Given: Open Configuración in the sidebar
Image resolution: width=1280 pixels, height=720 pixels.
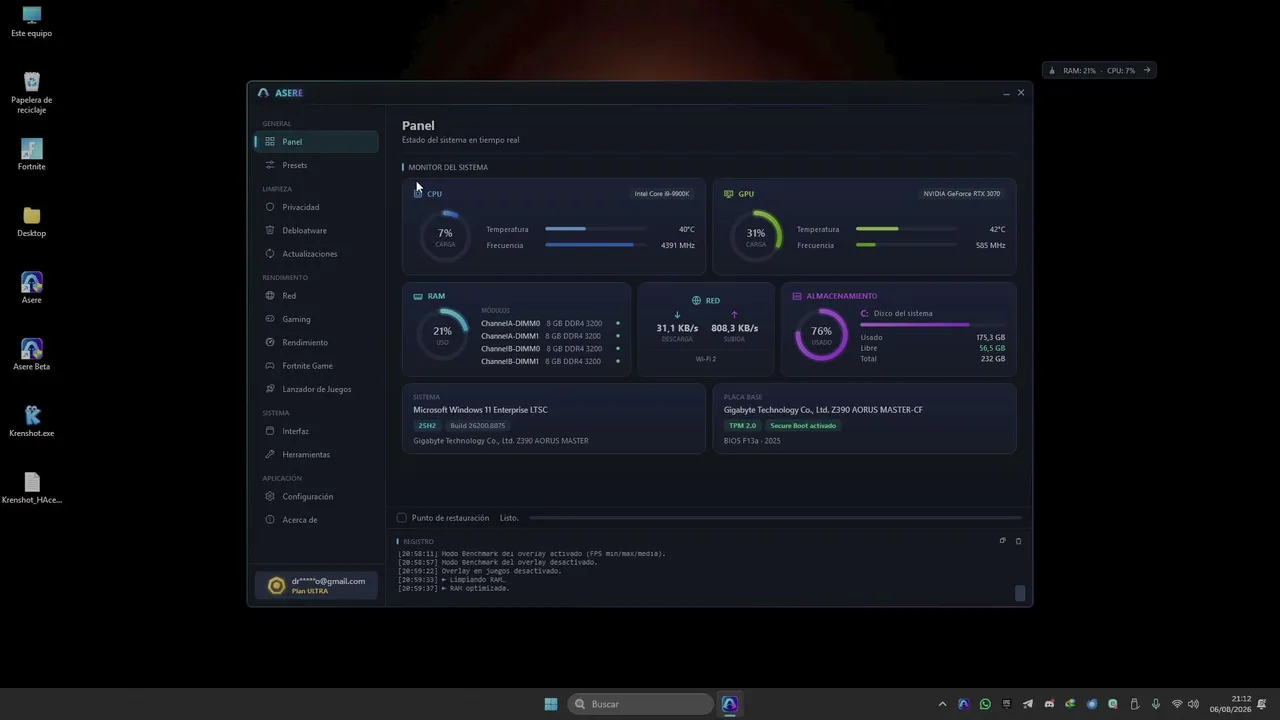Looking at the screenshot, I should 316,496.
